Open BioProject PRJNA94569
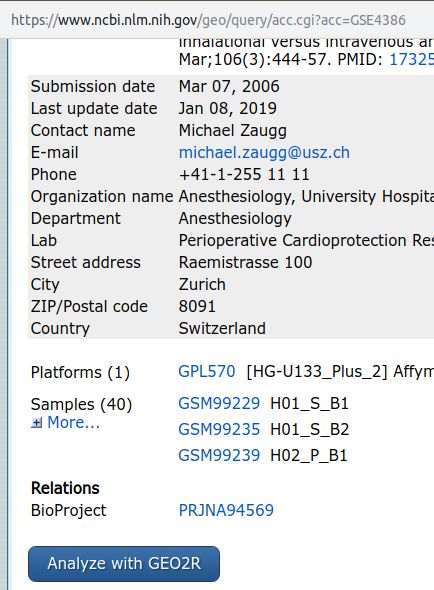The width and height of the screenshot is (434, 590). [226, 510]
